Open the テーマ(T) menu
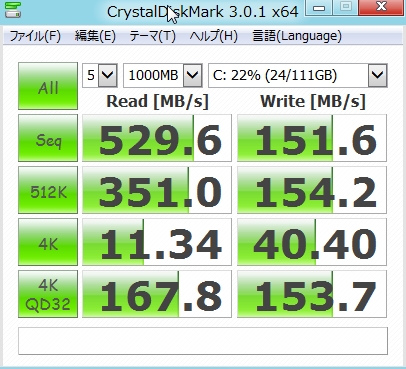The width and height of the screenshot is (406, 369). pos(152,36)
